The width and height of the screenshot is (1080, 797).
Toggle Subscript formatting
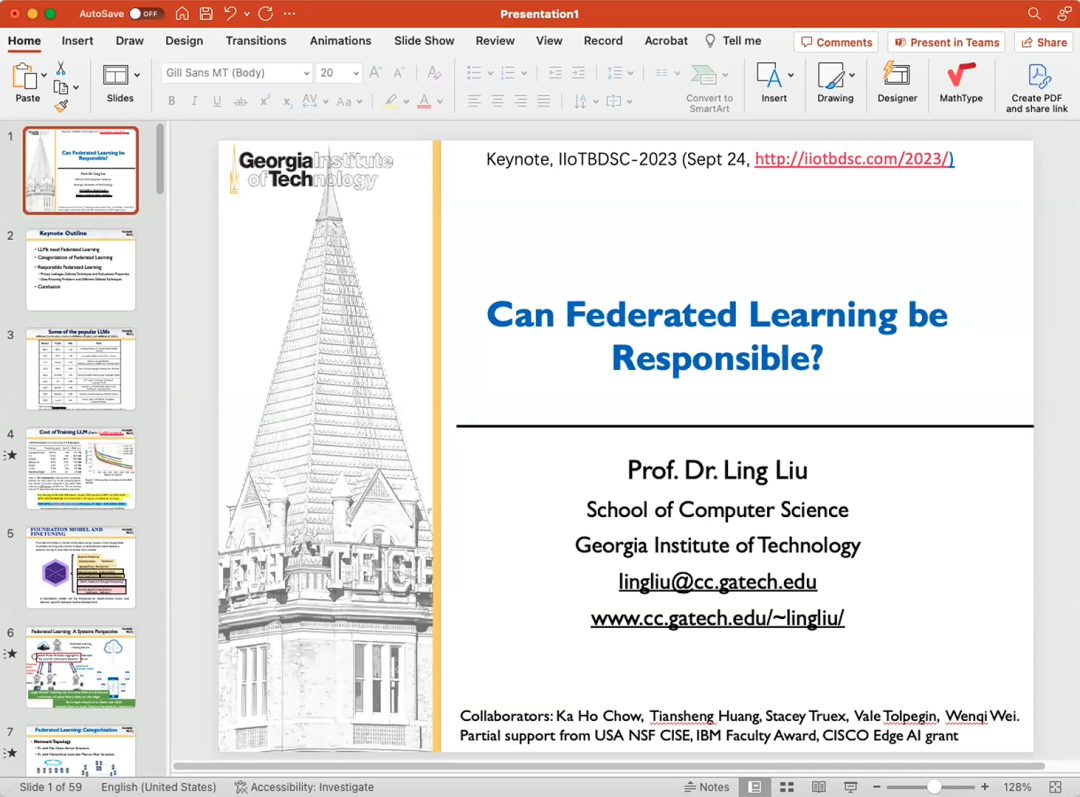[288, 101]
